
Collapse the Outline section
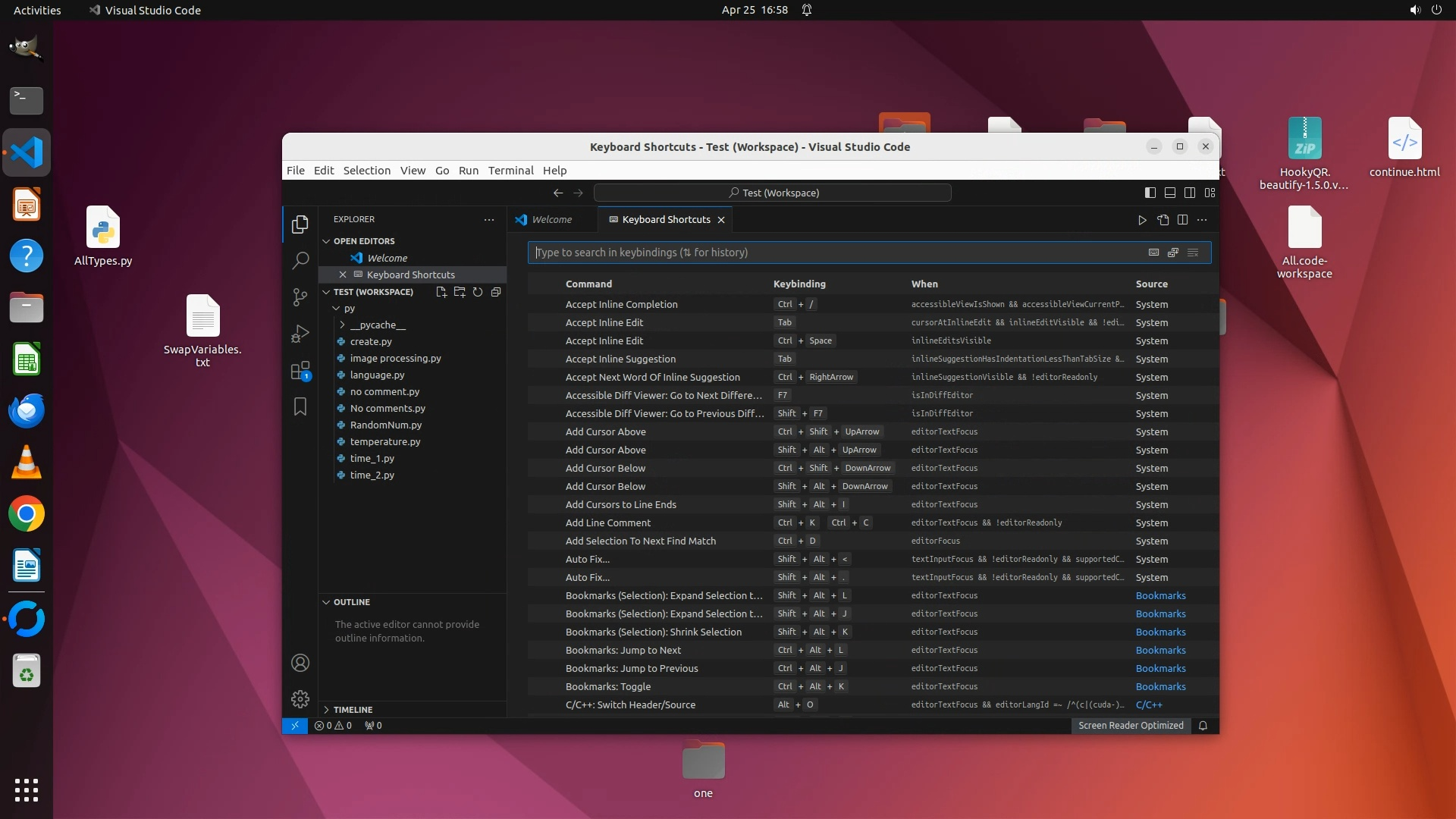351,602
